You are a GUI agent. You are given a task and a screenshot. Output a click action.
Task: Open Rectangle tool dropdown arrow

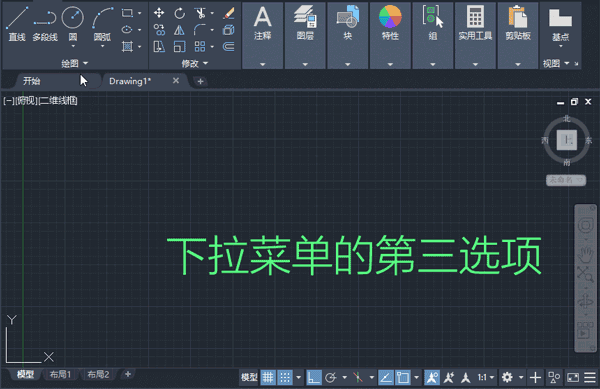(x=139, y=13)
